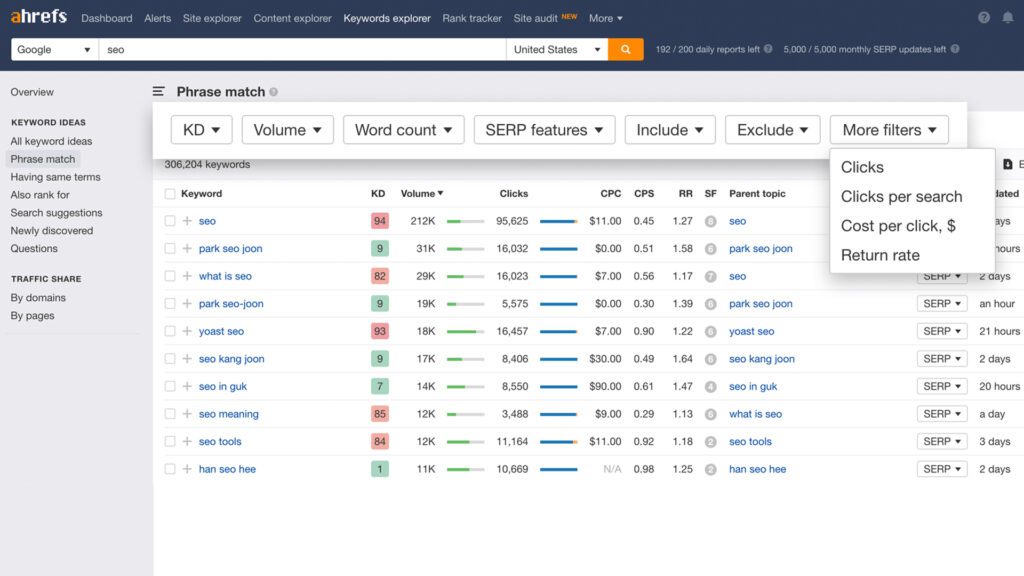Click the clicks bar for 'seo tools' row
Viewport: 1024px width, 576px height.
(x=558, y=442)
